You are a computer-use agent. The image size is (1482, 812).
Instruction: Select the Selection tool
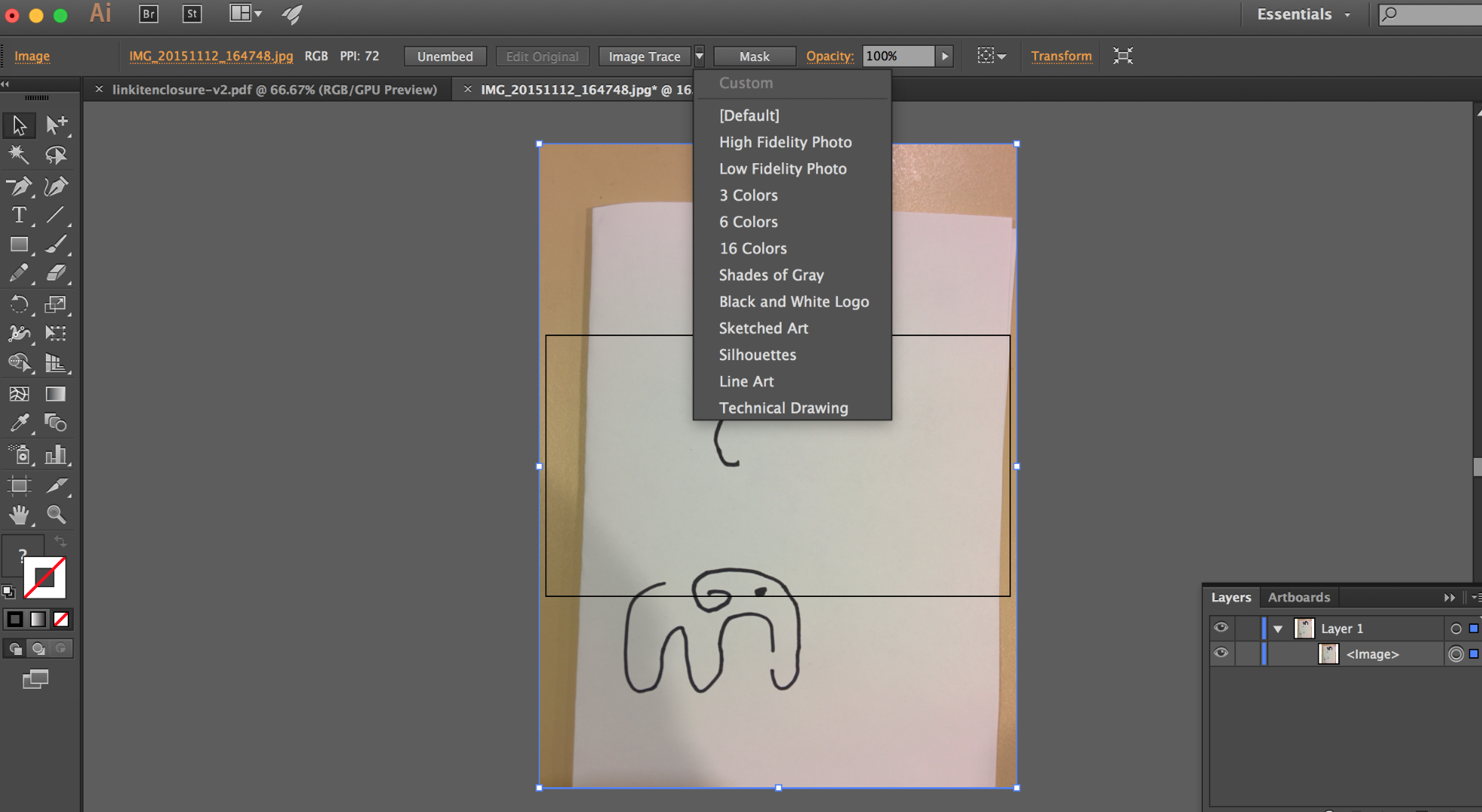18,123
